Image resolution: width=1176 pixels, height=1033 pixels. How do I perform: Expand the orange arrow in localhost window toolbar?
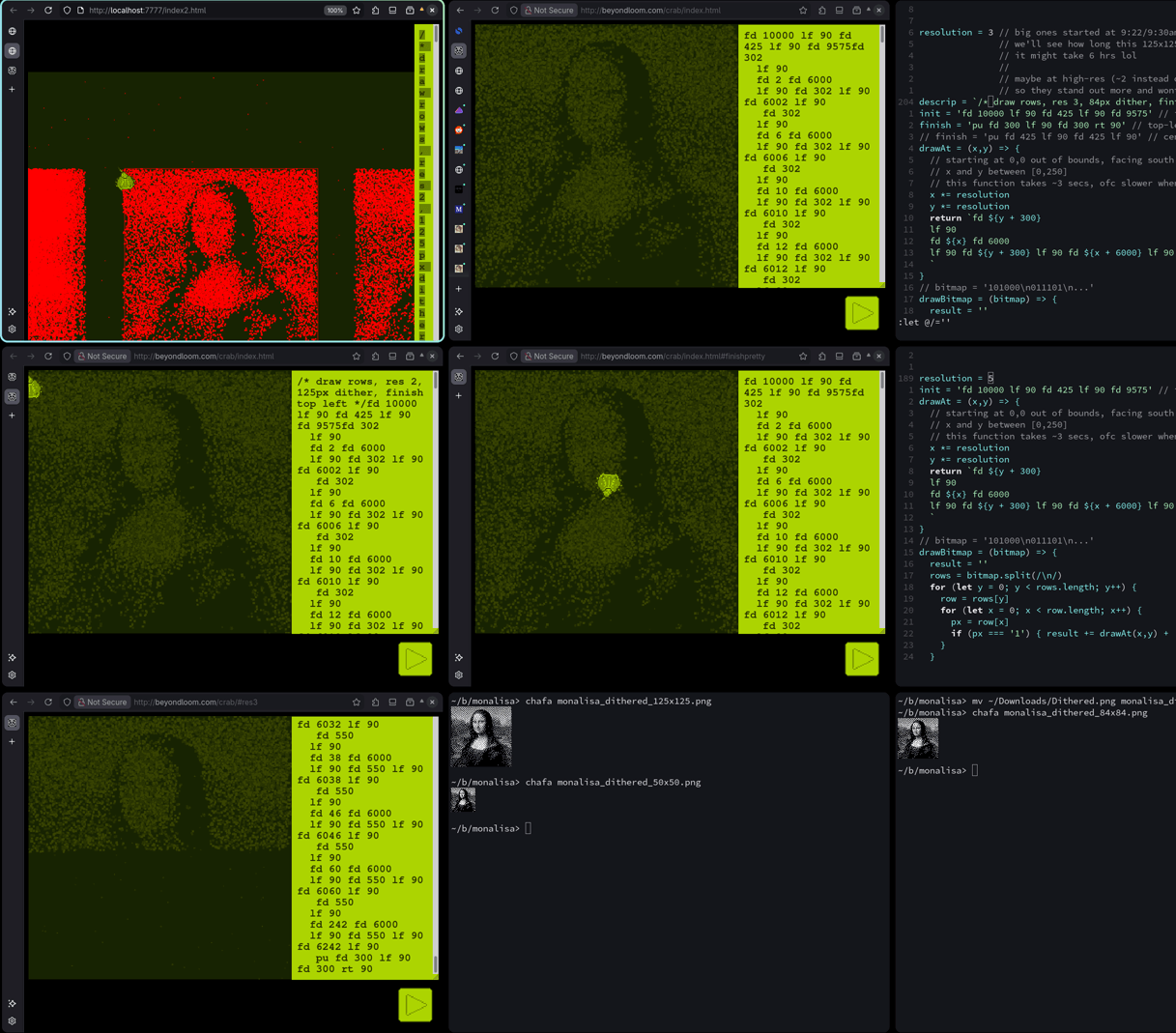click(421, 11)
